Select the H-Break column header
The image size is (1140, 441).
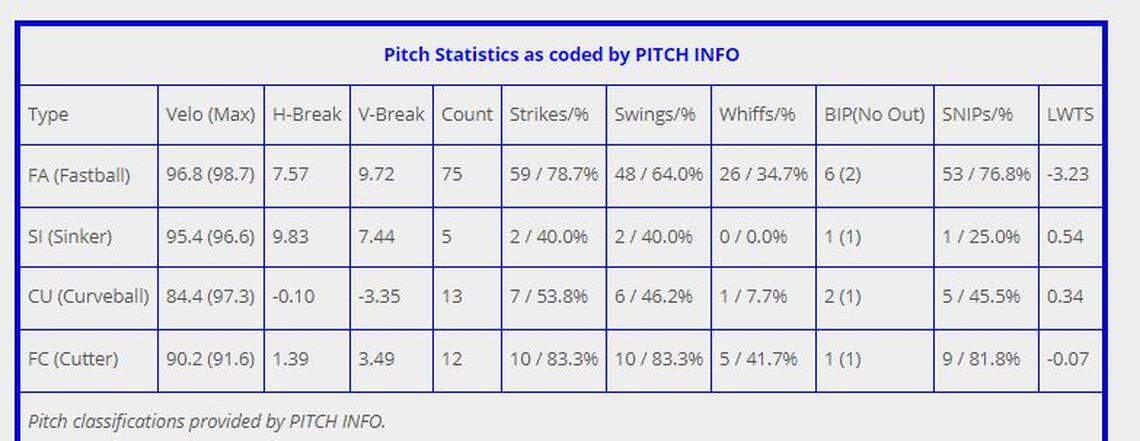coord(307,114)
